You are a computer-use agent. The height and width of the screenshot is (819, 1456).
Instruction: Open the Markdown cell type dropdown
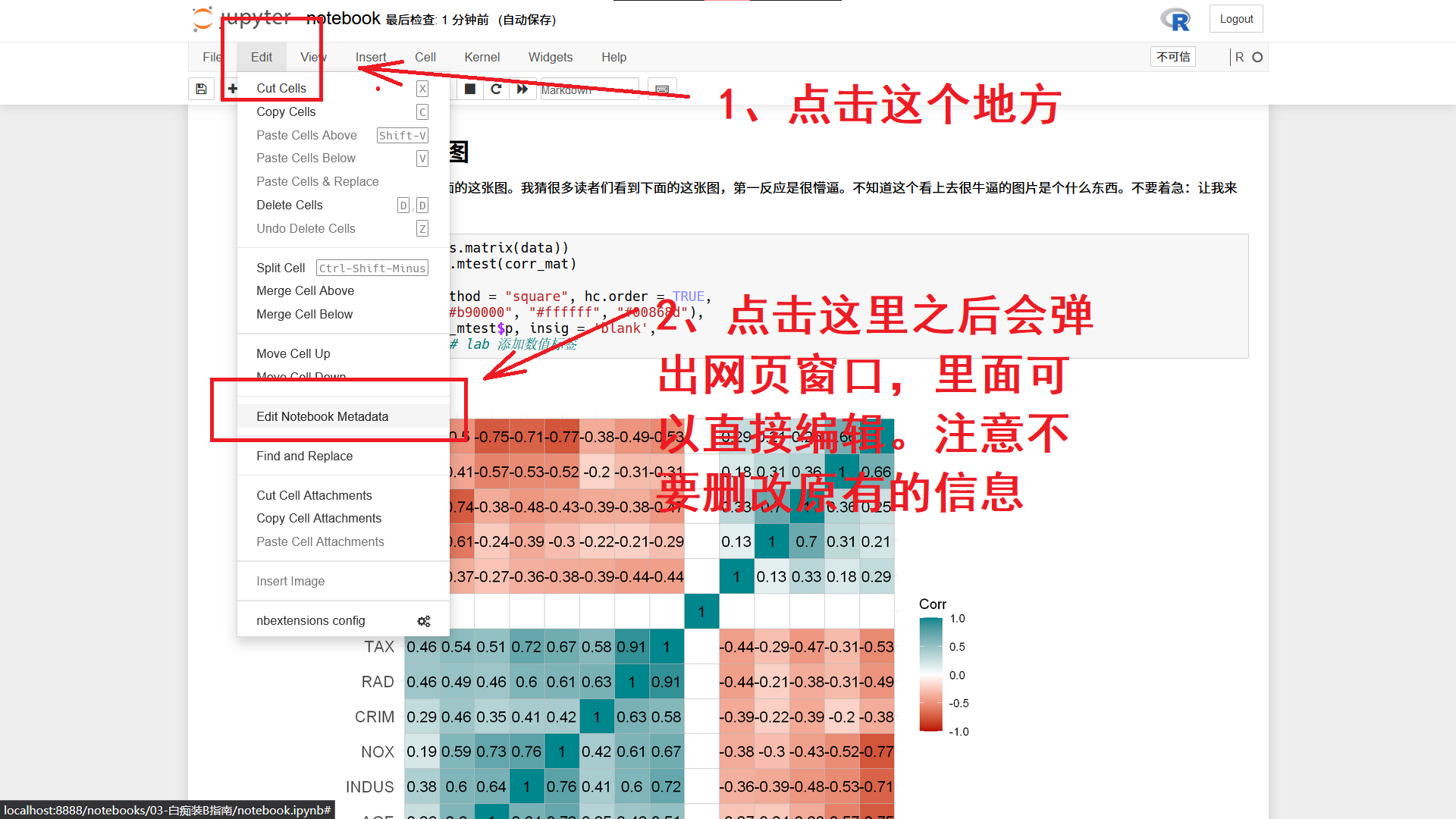click(588, 89)
